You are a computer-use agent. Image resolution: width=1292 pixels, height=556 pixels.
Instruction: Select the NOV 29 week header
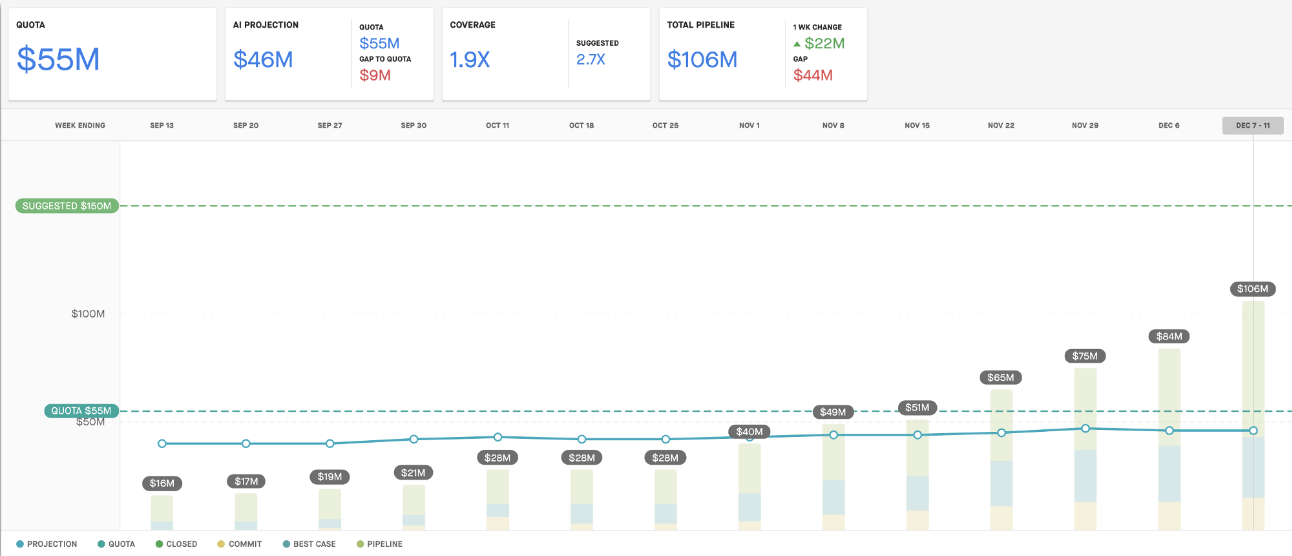pyautogui.click(x=1085, y=126)
